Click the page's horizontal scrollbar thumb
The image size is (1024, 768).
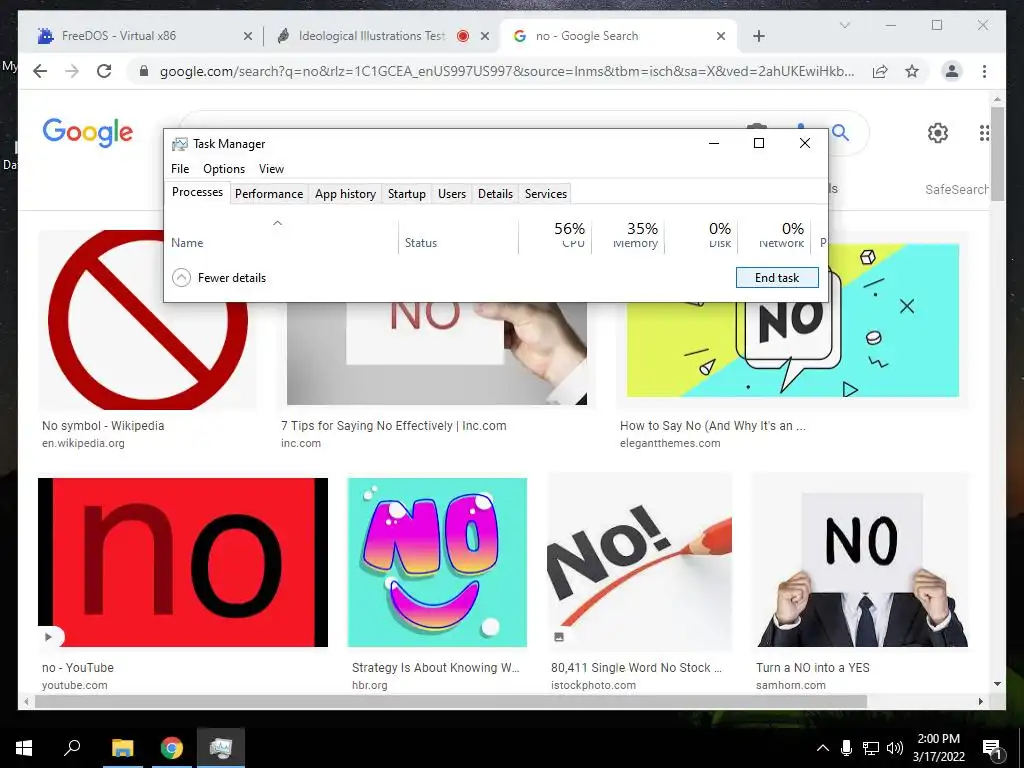451,702
